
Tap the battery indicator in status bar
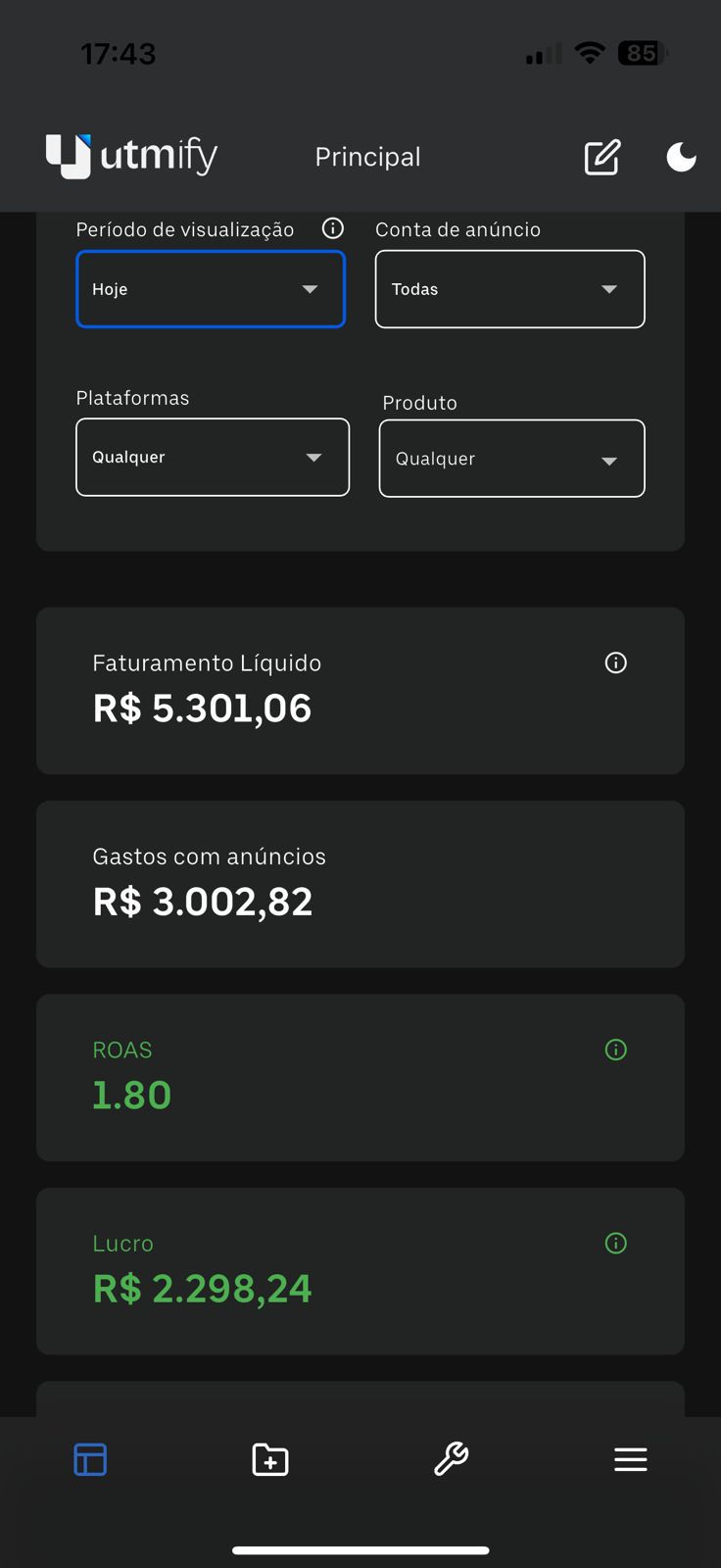point(642,53)
